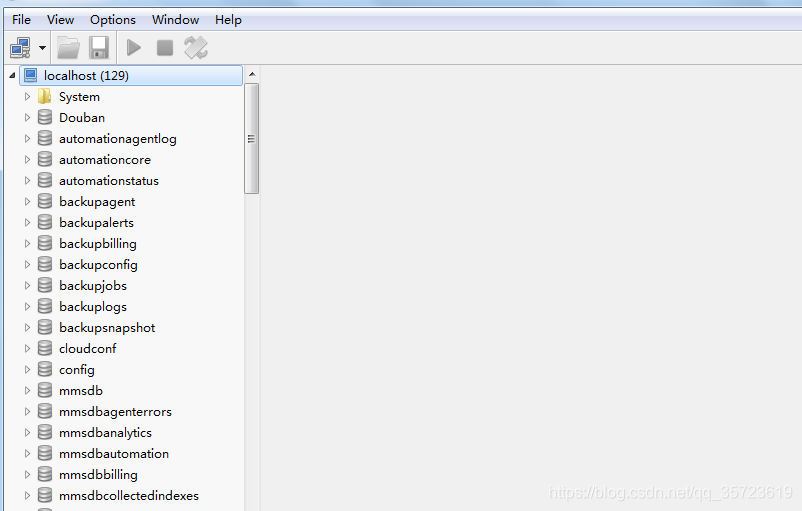Expand the backupagent database
This screenshot has height=511, width=802.
point(28,202)
